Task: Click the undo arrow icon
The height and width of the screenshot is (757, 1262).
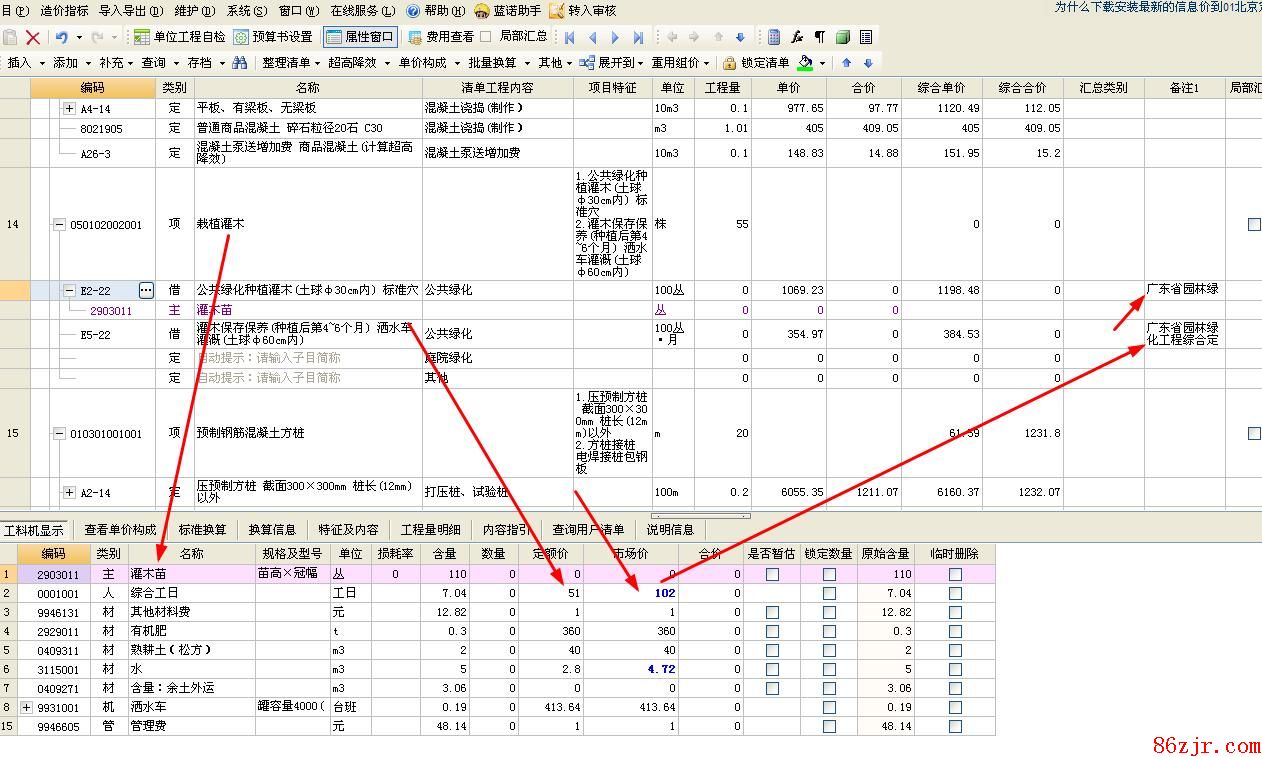Action: click(62, 37)
